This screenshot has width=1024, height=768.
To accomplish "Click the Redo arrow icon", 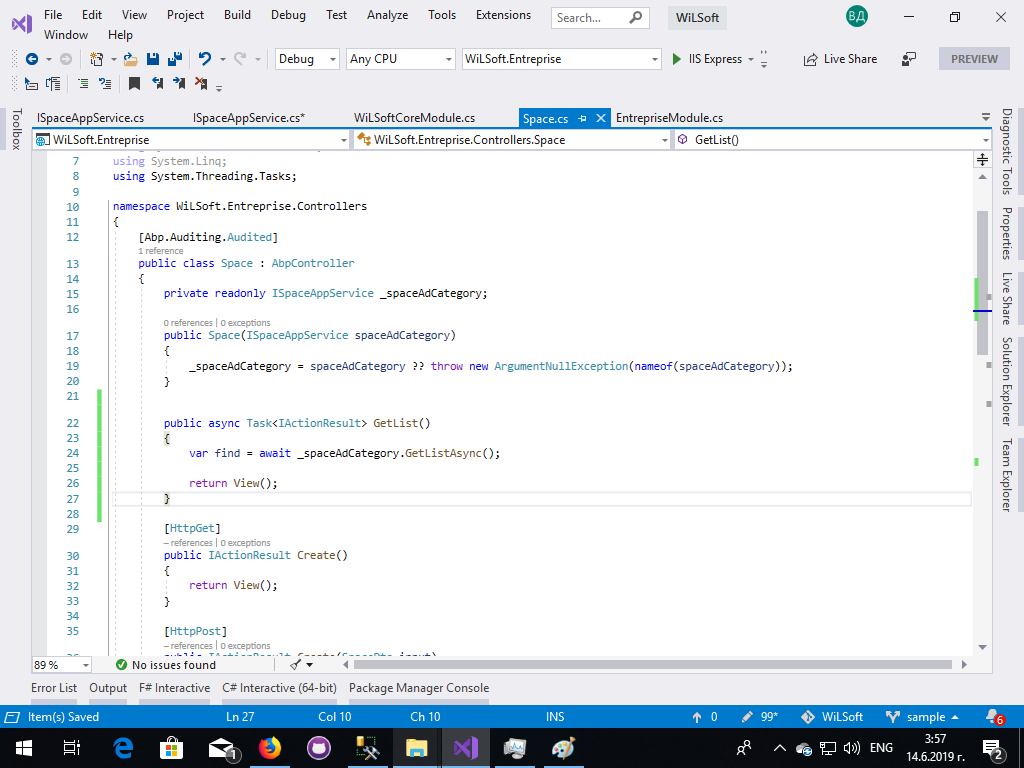I will pyautogui.click(x=240, y=59).
